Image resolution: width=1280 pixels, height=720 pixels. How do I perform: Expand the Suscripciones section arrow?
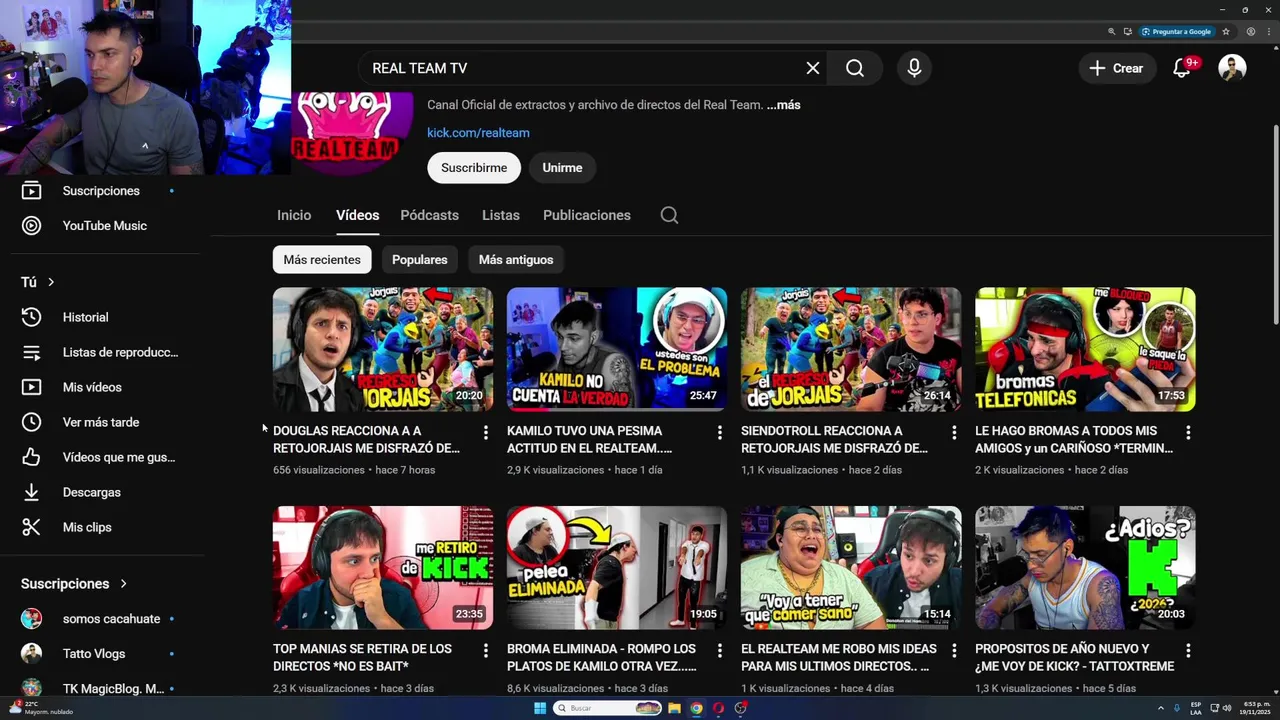click(x=124, y=584)
